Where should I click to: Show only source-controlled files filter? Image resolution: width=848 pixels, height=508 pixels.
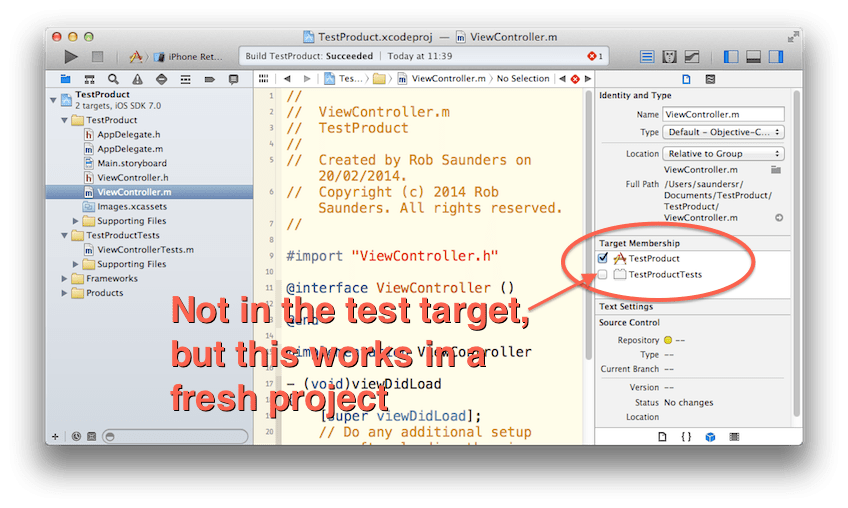tap(91, 437)
